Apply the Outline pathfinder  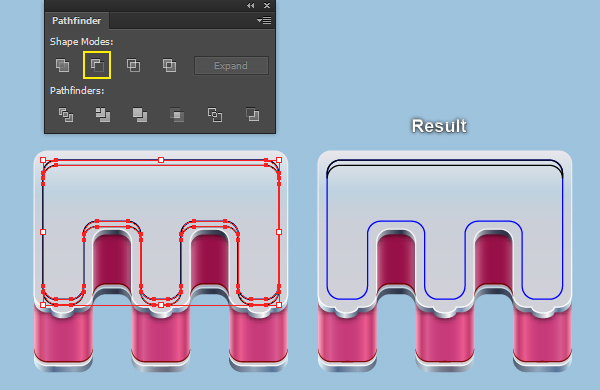[x=215, y=115]
